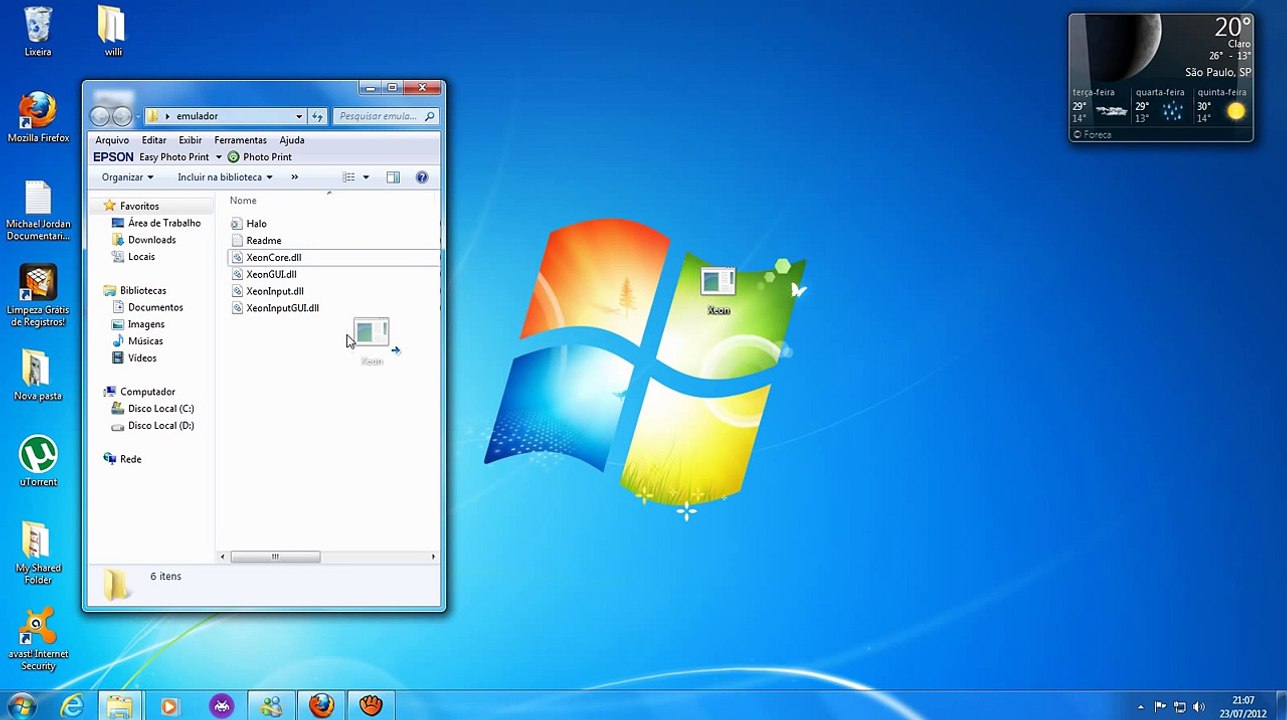The height and width of the screenshot is (720, 1287).
Task: Open the taskbar clock showing 21:07
Action: (1243, 706)
